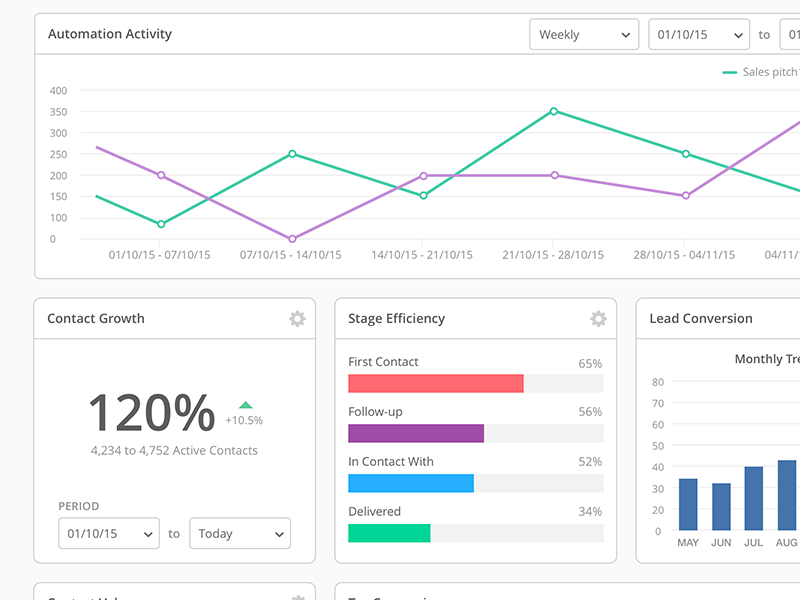Click the MAY month label
800x600 pixels.
tap(688, 543)
